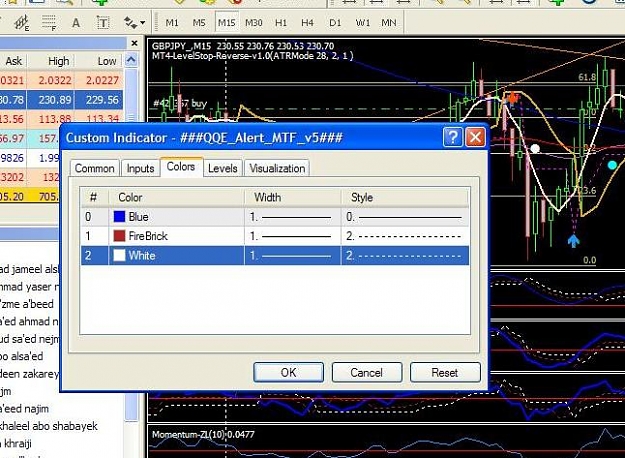
Task: Open the Common tab
Action: point(94,168)
